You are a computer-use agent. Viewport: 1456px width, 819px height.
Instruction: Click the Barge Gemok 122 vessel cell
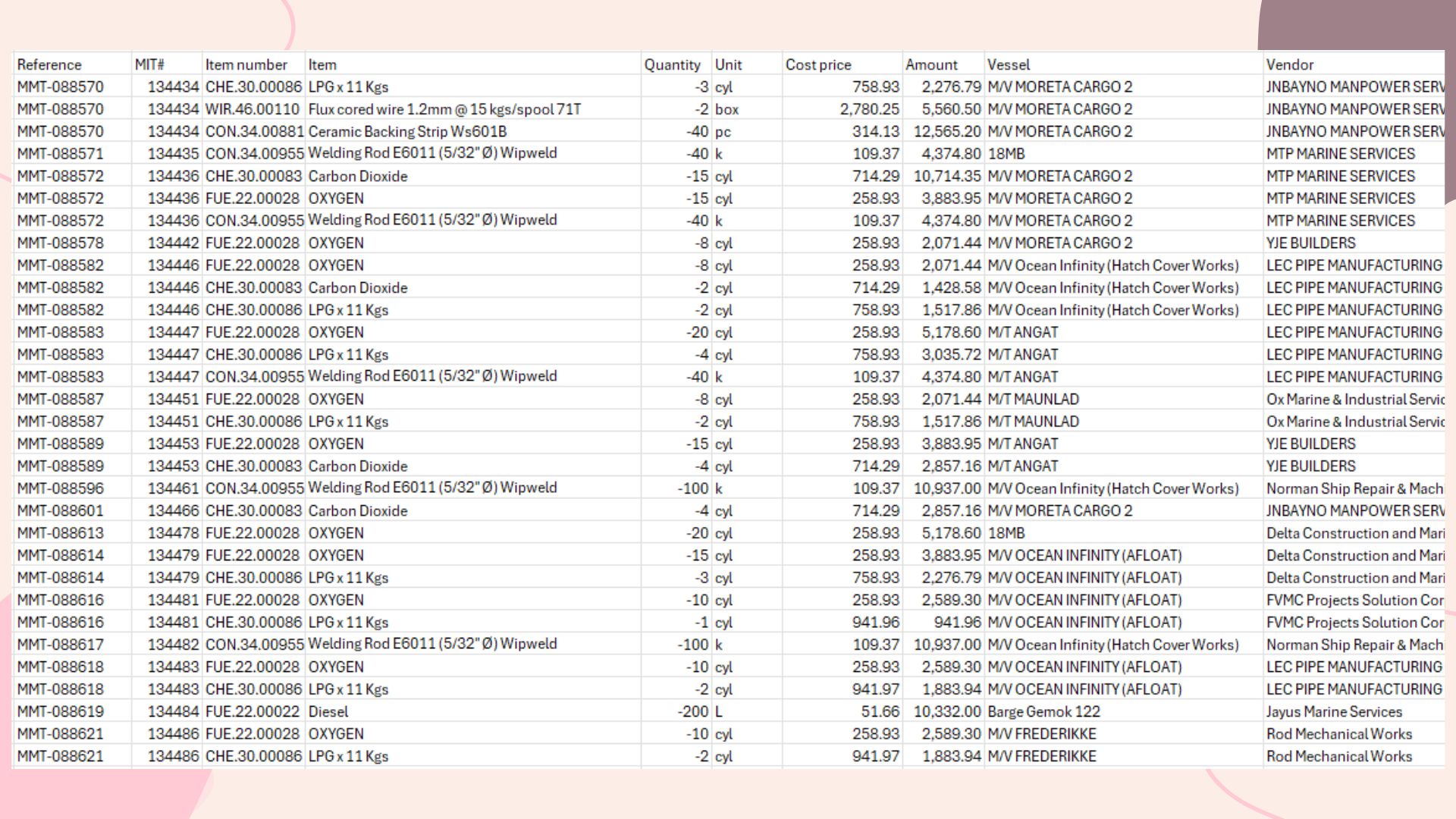(1043, 711)
